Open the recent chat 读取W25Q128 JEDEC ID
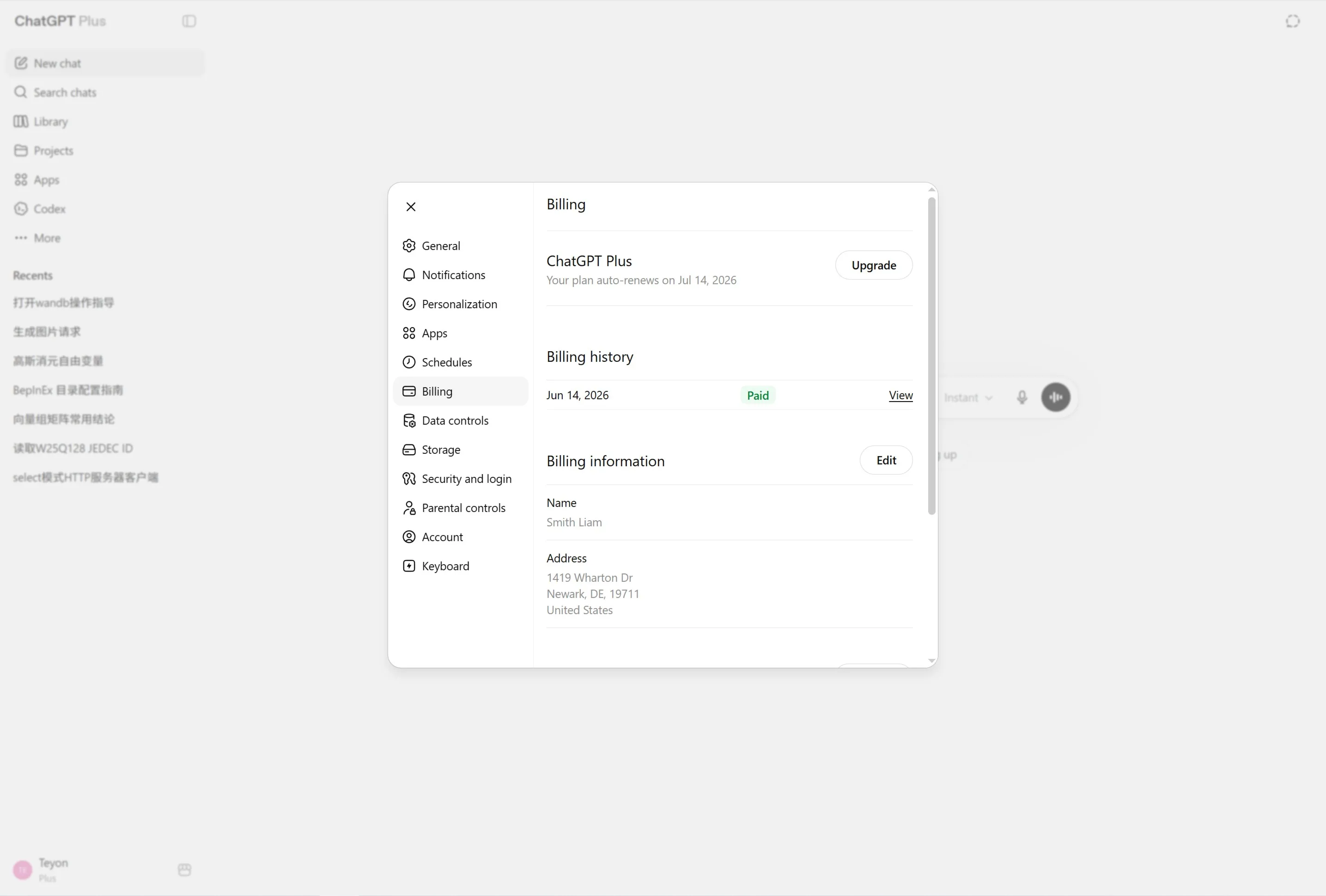This screenshot has height=896, width=1326. tap(105, 449)
